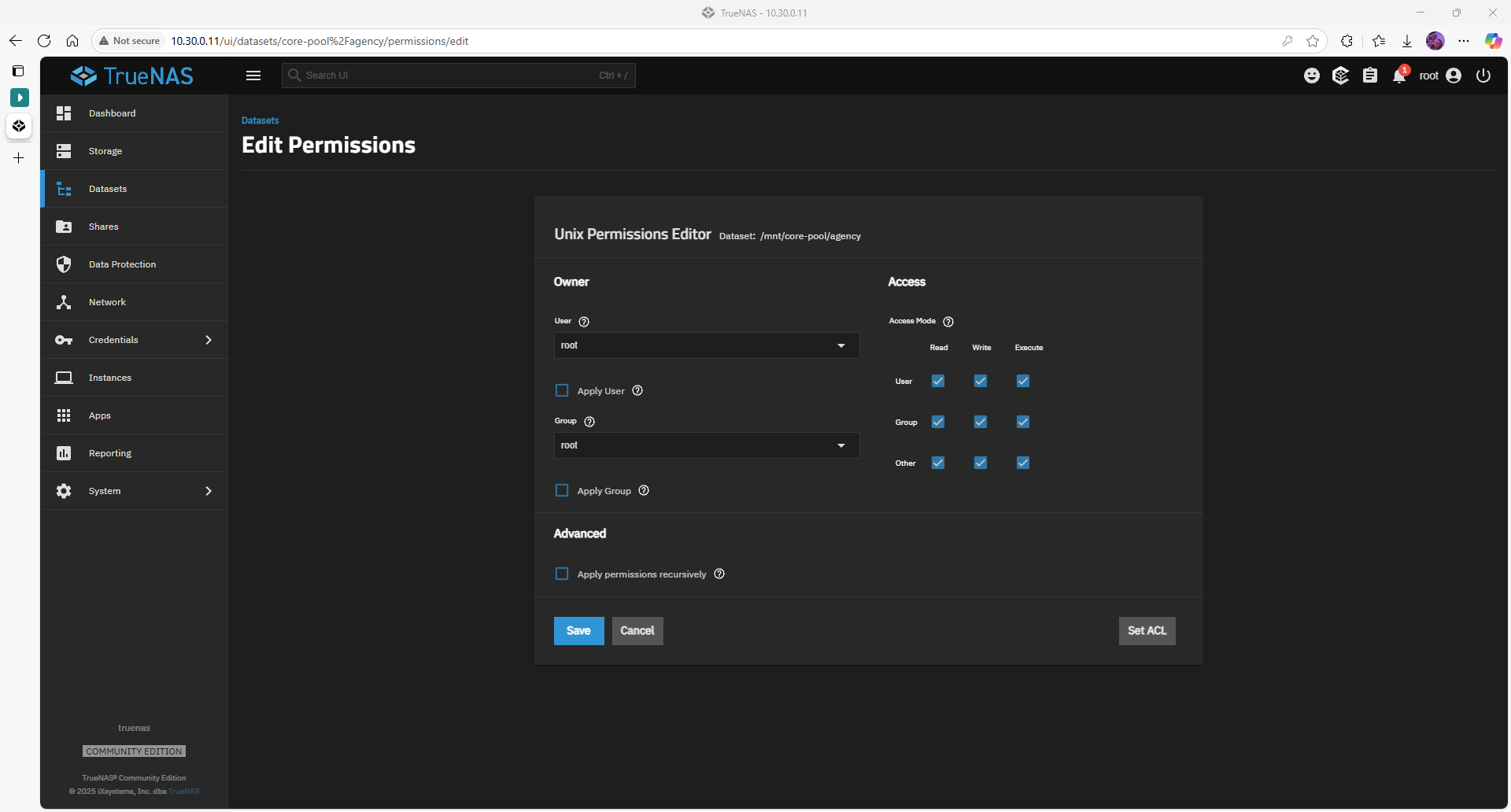
Task: Uncheck Other Execute permission
Action: click(1023, 463)
